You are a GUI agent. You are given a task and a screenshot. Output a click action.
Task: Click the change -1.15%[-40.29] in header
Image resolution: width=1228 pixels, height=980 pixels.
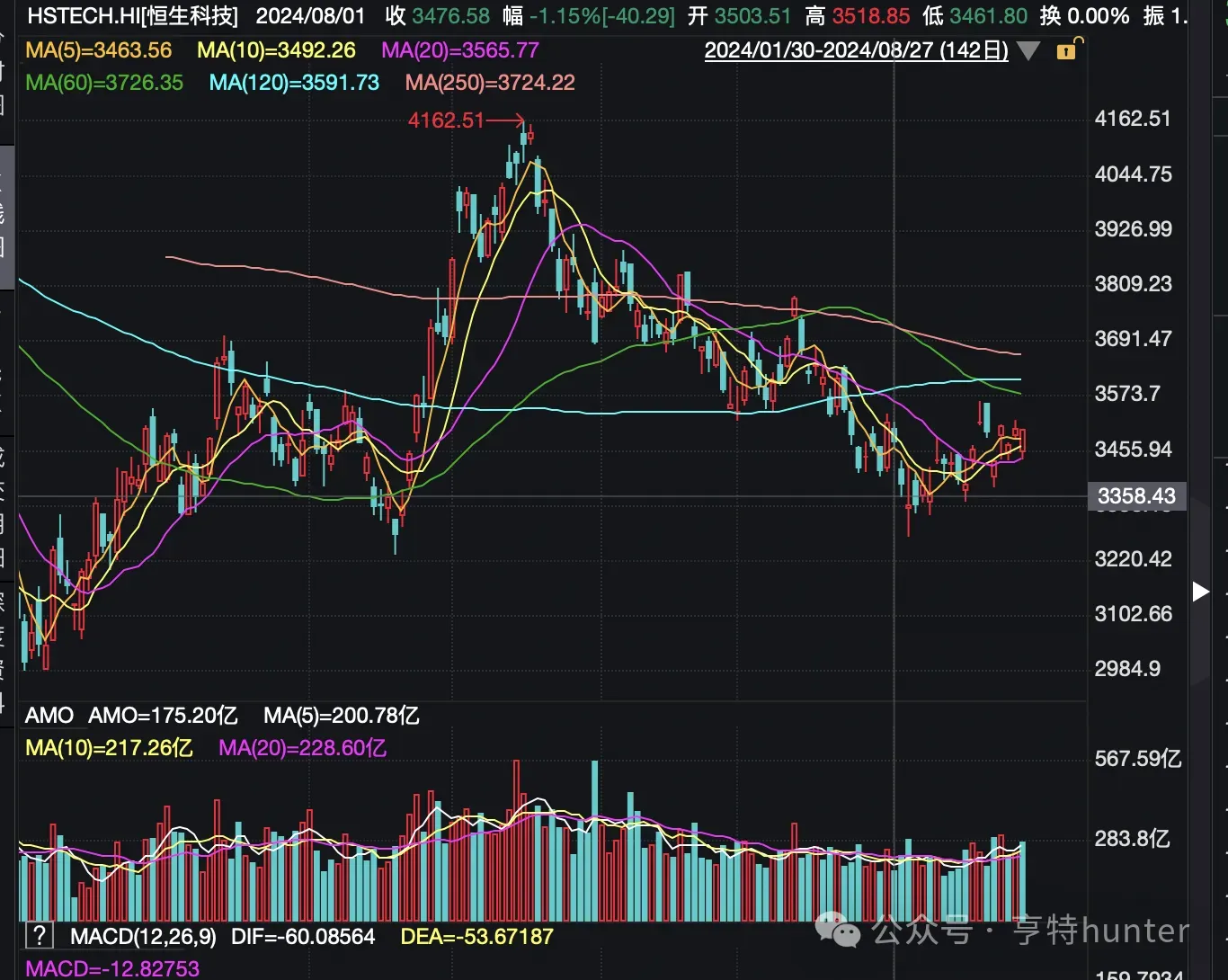[x=601, y=16]
